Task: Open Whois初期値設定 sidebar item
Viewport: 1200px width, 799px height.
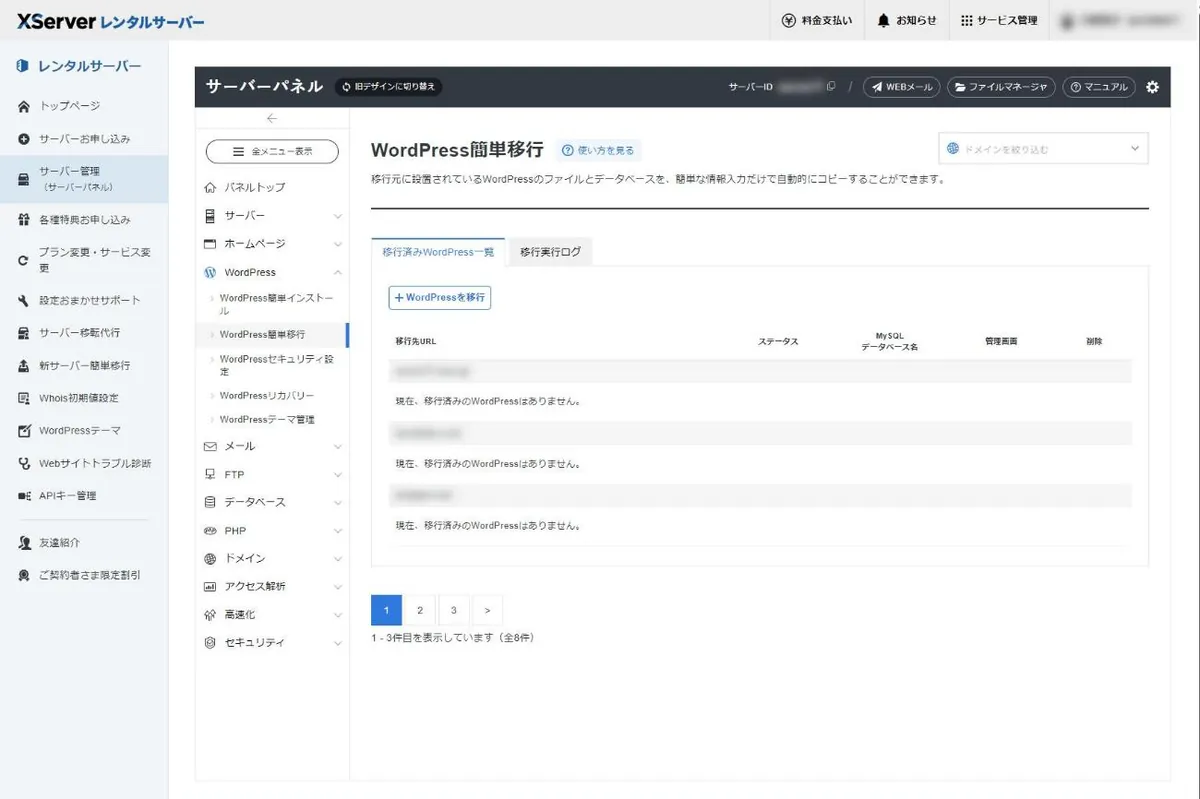Action: tap(84, 398)
